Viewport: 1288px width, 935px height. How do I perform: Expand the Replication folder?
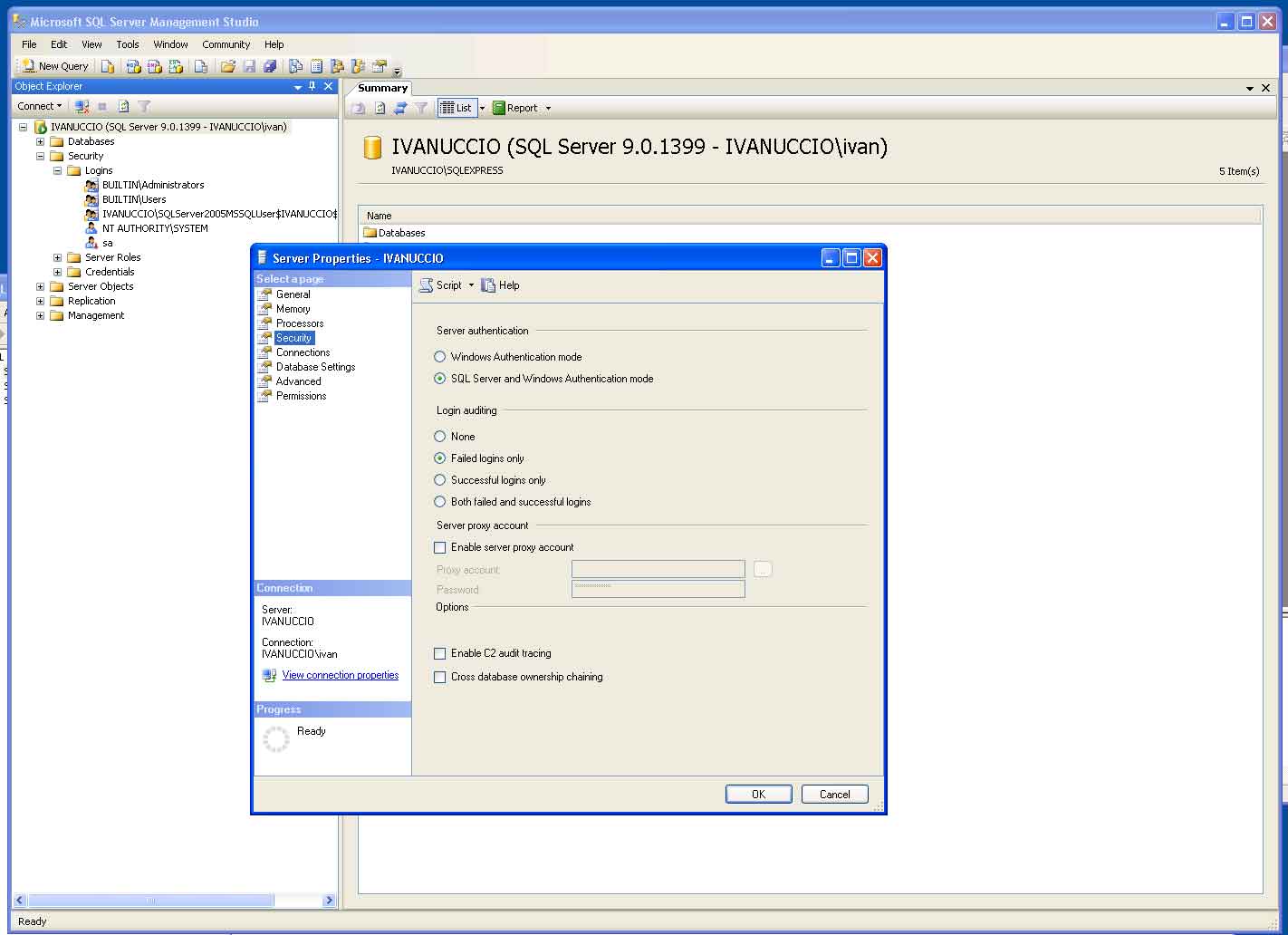40,301
